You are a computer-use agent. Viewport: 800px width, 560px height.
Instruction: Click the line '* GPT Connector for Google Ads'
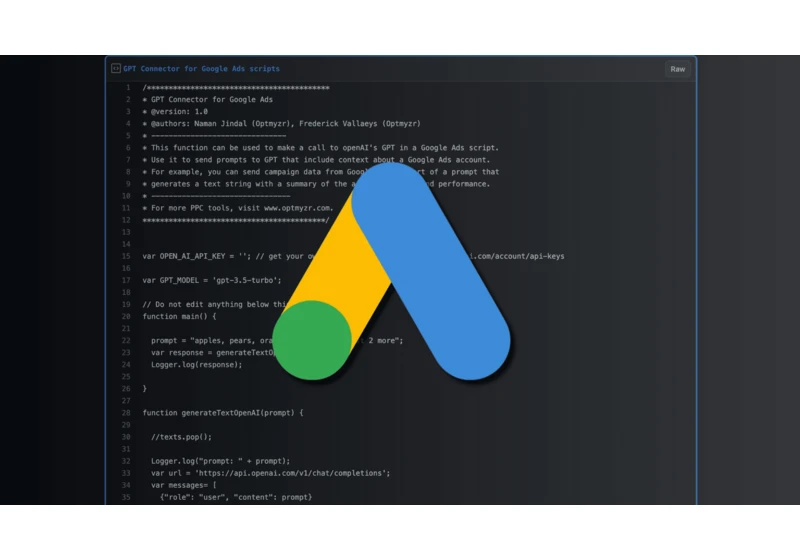(208, 99)
